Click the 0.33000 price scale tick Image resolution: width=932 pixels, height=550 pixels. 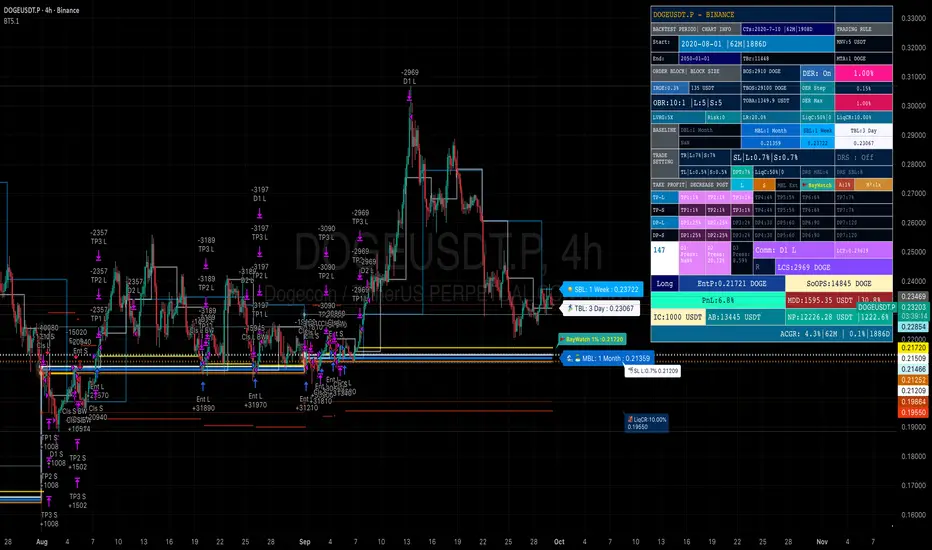(x=913, y=18)
